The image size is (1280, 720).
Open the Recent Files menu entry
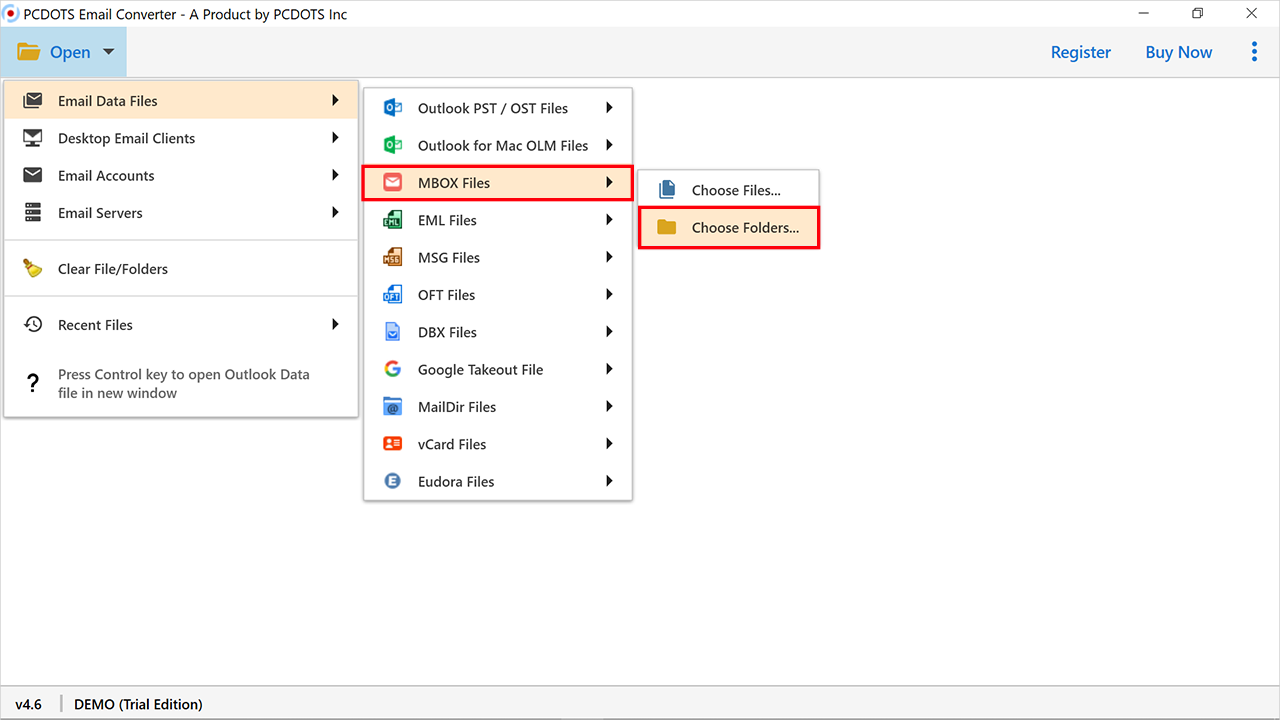181,324
